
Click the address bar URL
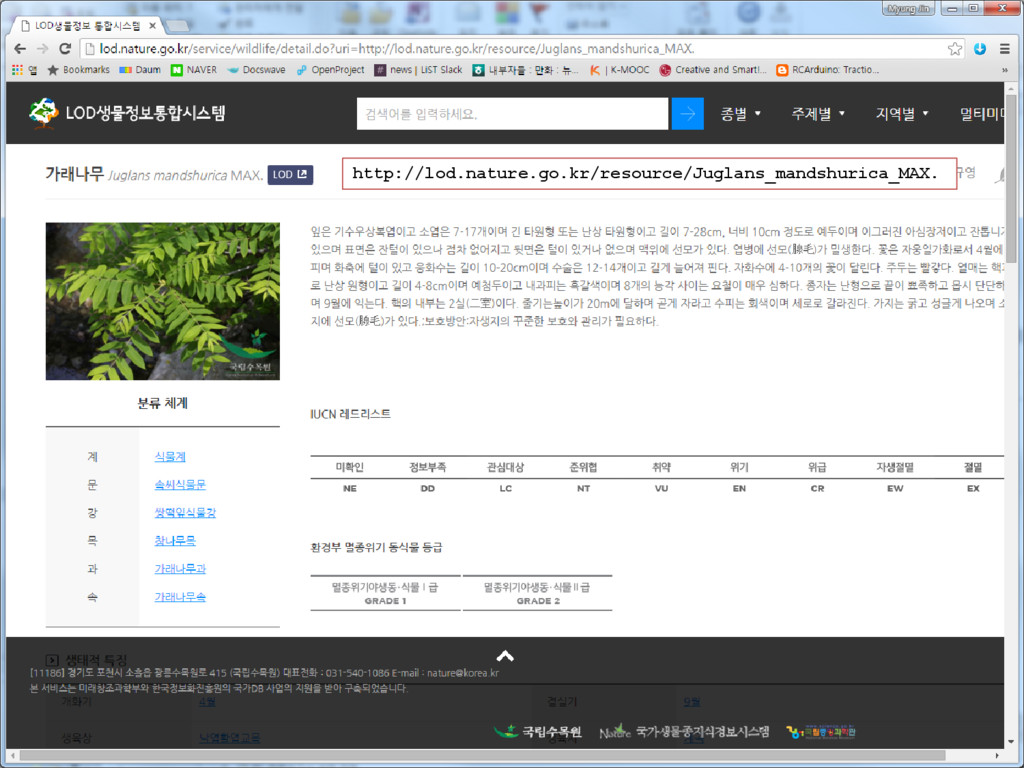(x=397, y=48)
